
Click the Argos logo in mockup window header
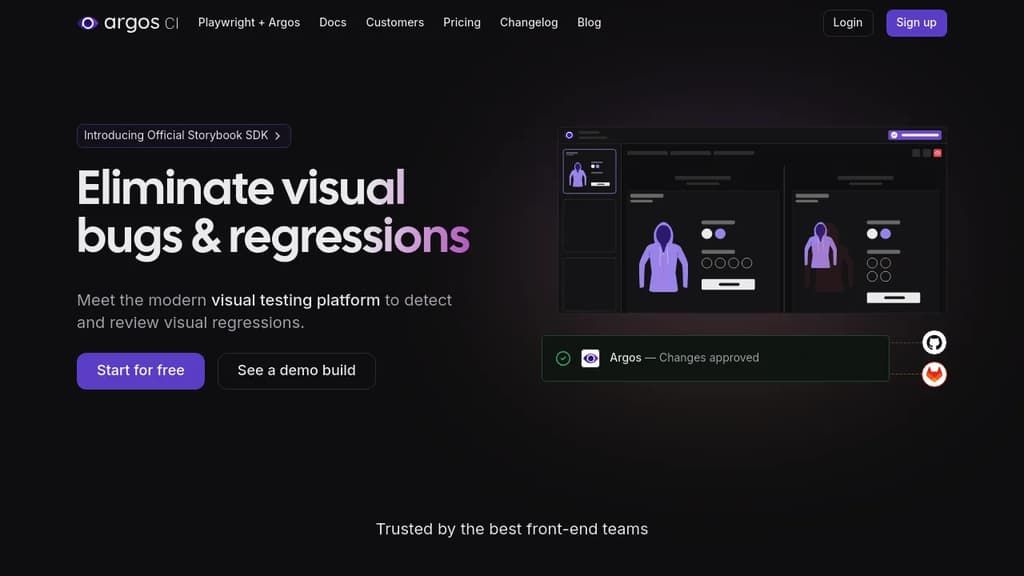tap(568, 135)
